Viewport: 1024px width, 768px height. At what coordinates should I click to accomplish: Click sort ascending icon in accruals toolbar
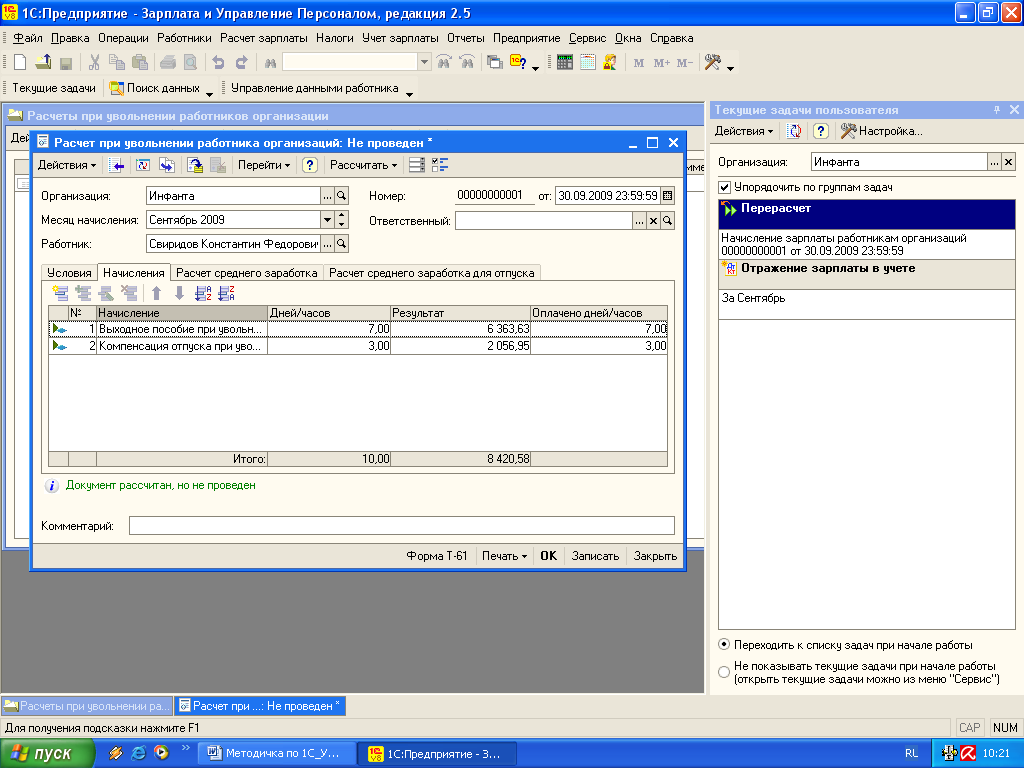click(203, 294)
